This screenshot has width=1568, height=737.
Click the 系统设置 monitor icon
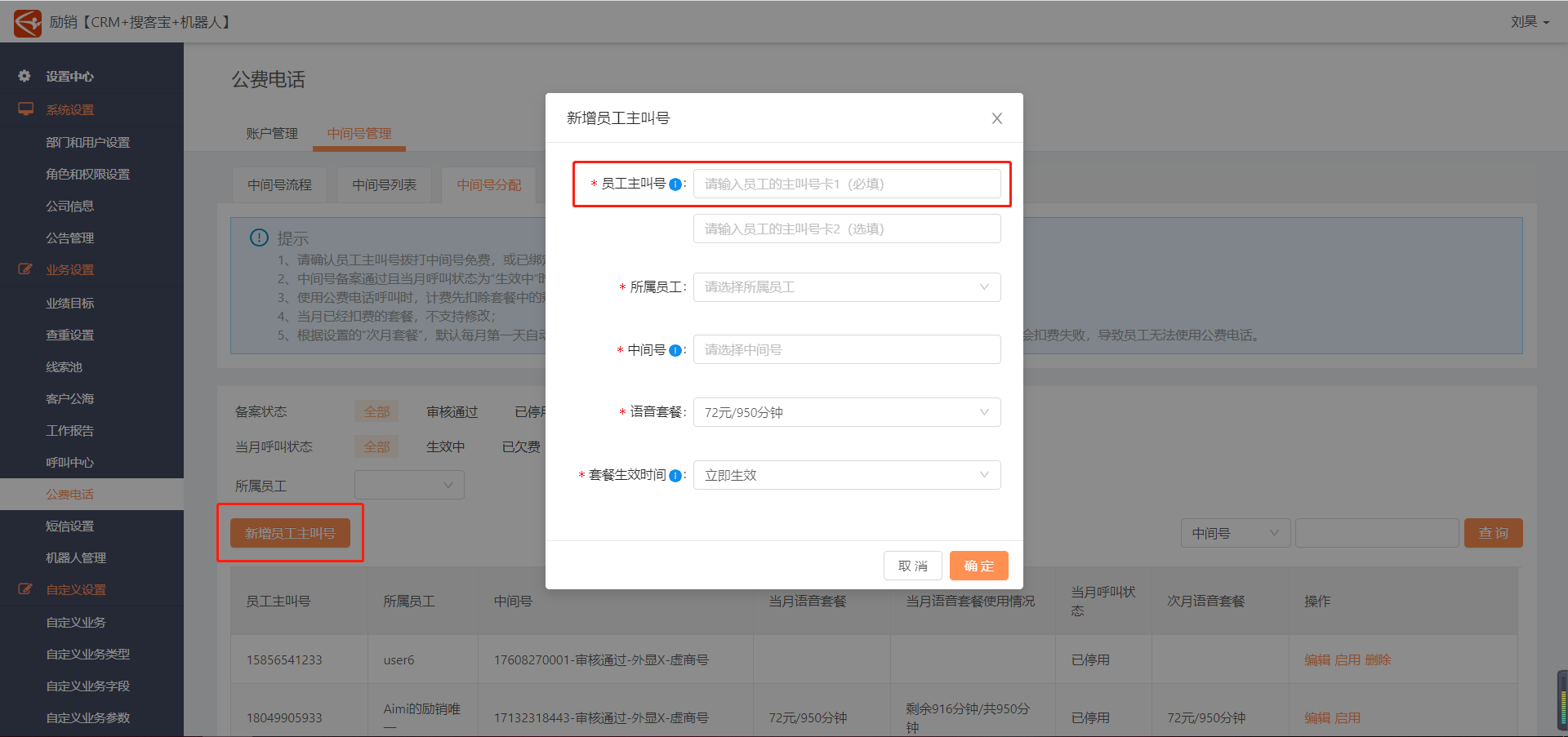[x=26, y=109]
